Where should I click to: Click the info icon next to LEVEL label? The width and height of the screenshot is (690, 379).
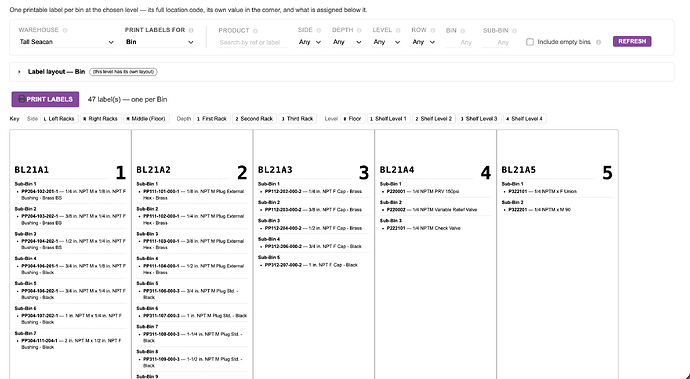pos(398,30)
